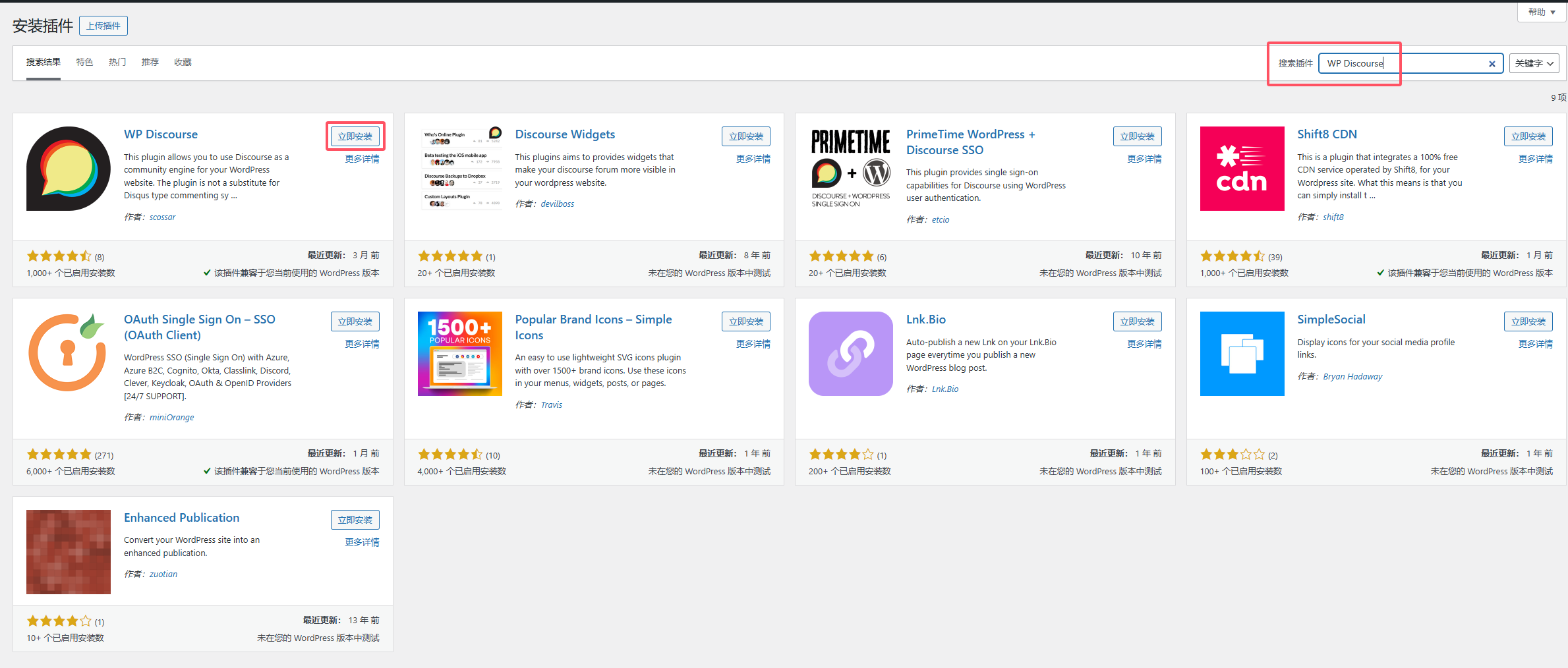Install the Shift8 CDN plugin
Screen dimensions: 1568x668
click(x=1528, y=136)
